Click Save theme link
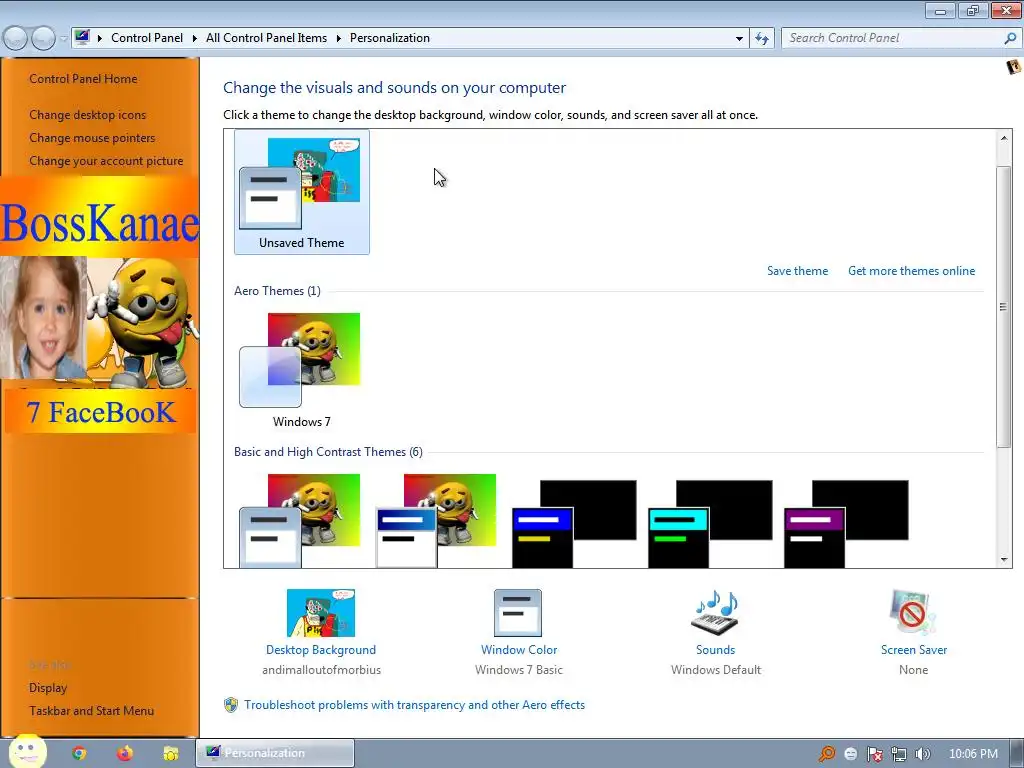1024x768 pixels. coord(797,271)
